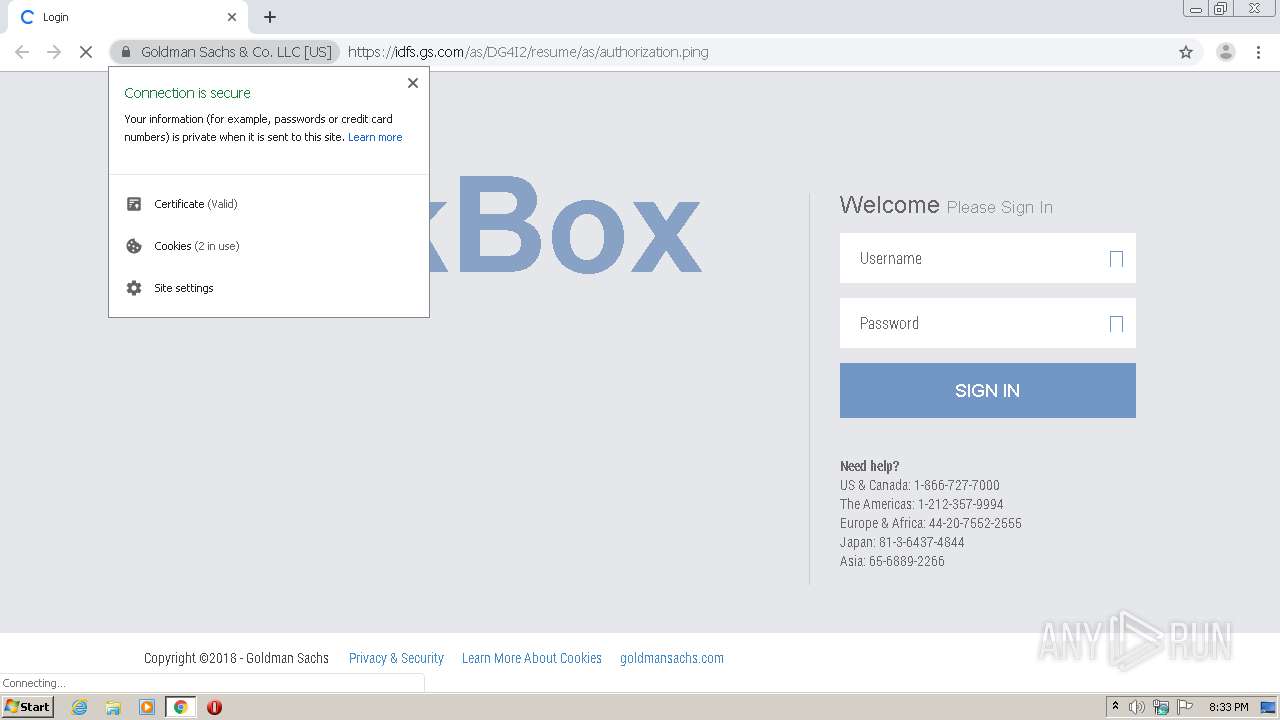This screenshot has height=720, width=1280.
Task: Open the file explorer taskbar icon
Action: click(x=113, y=707)
